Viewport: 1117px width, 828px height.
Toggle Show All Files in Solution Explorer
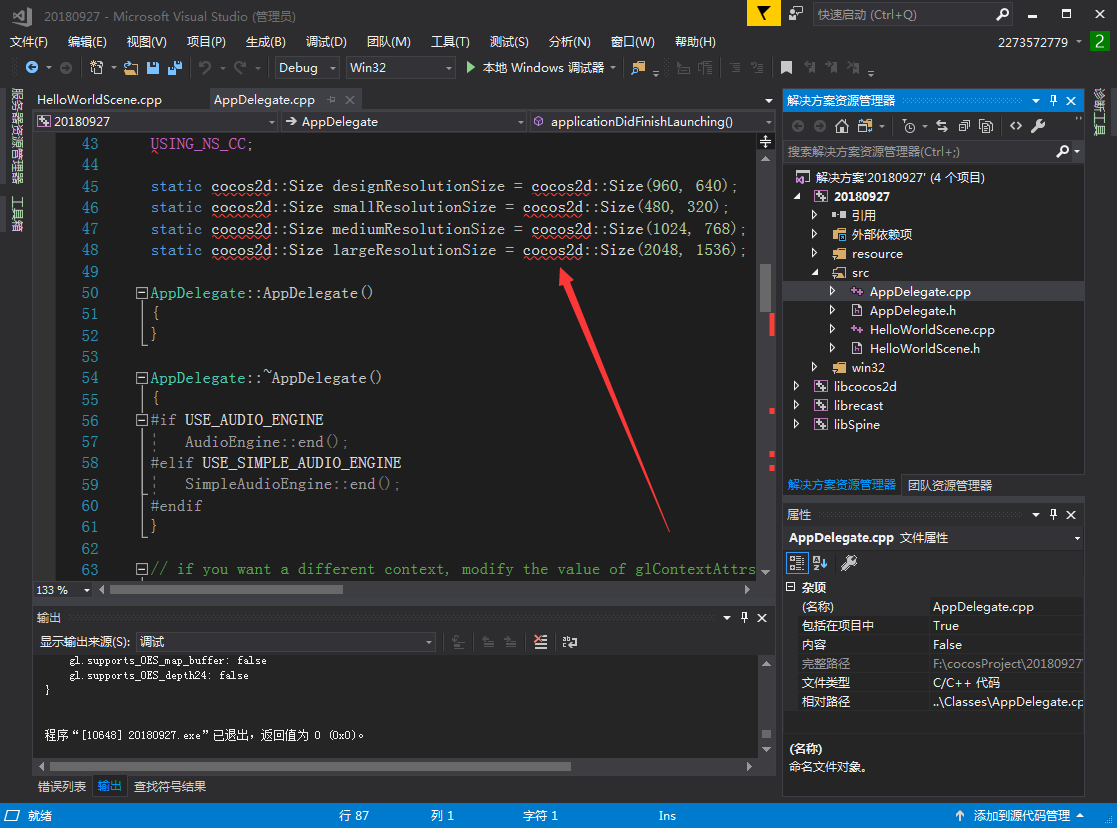coord(986,126)
